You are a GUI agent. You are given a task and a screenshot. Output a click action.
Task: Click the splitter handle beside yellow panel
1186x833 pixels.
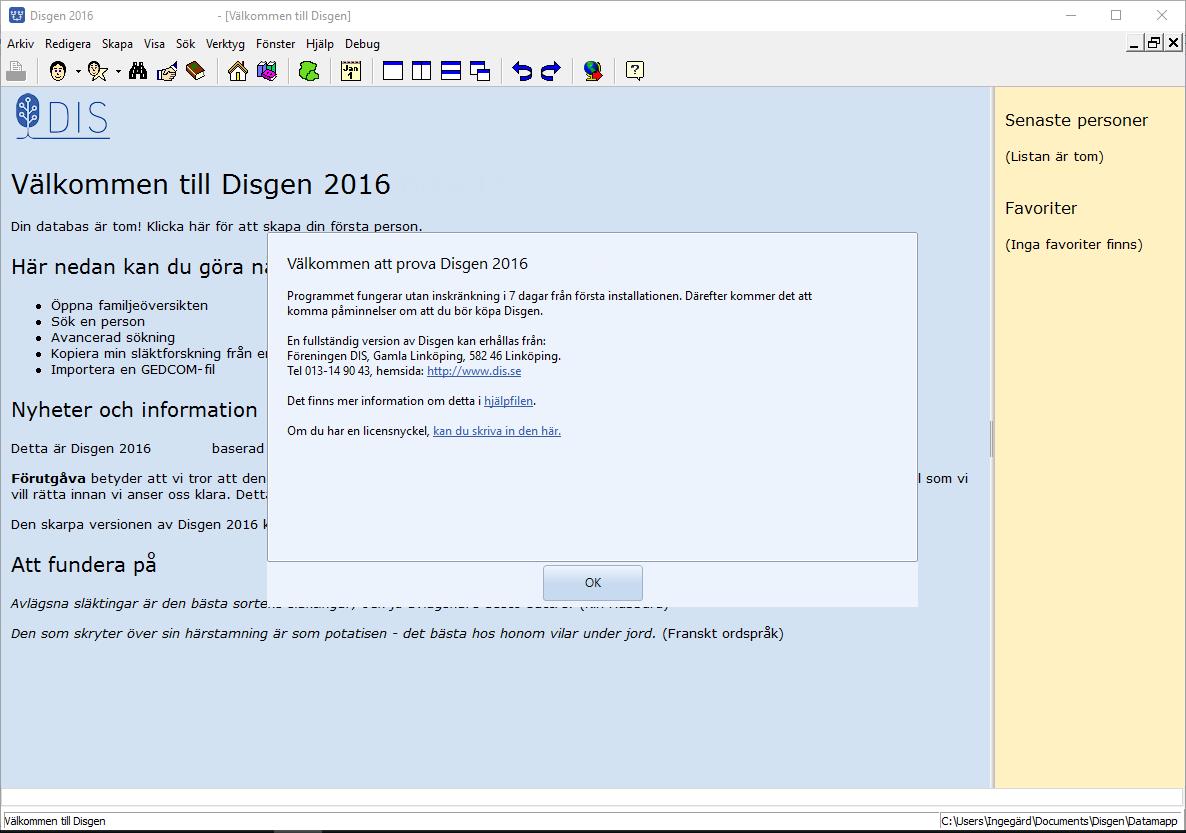[992, 439]
